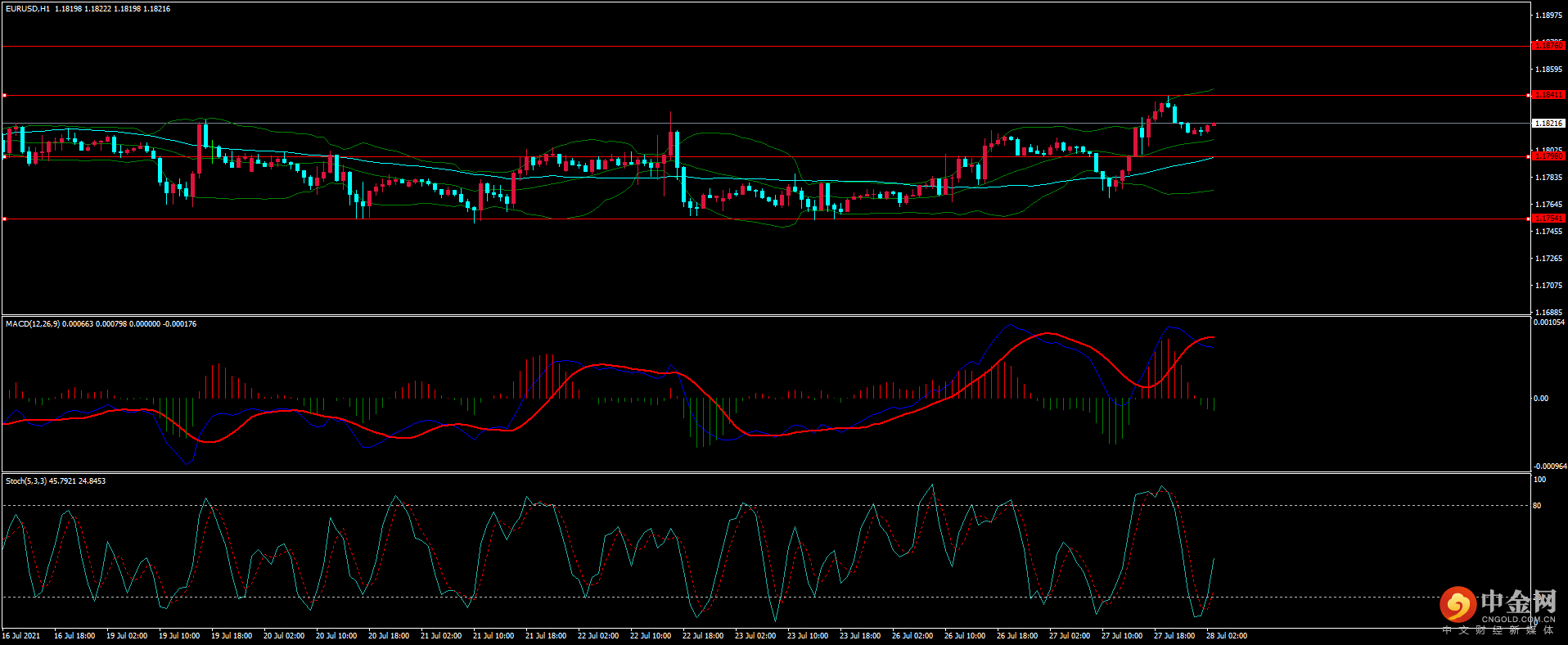Click the 26 Jul 18:00 time label
This screenshot has height=645, width=1568.
1016,636
